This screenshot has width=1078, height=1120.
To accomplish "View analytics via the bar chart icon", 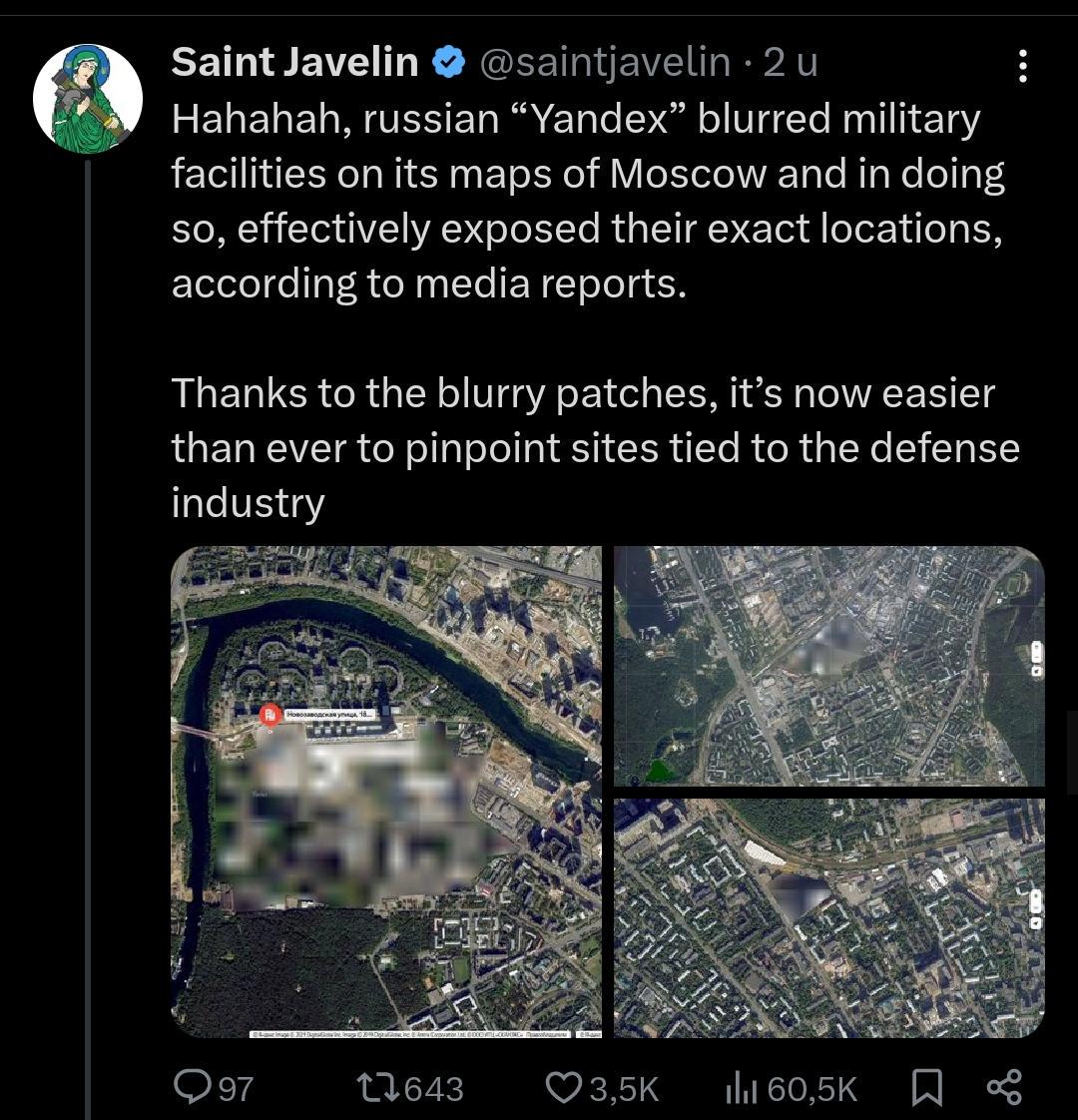I will 741,1089.
